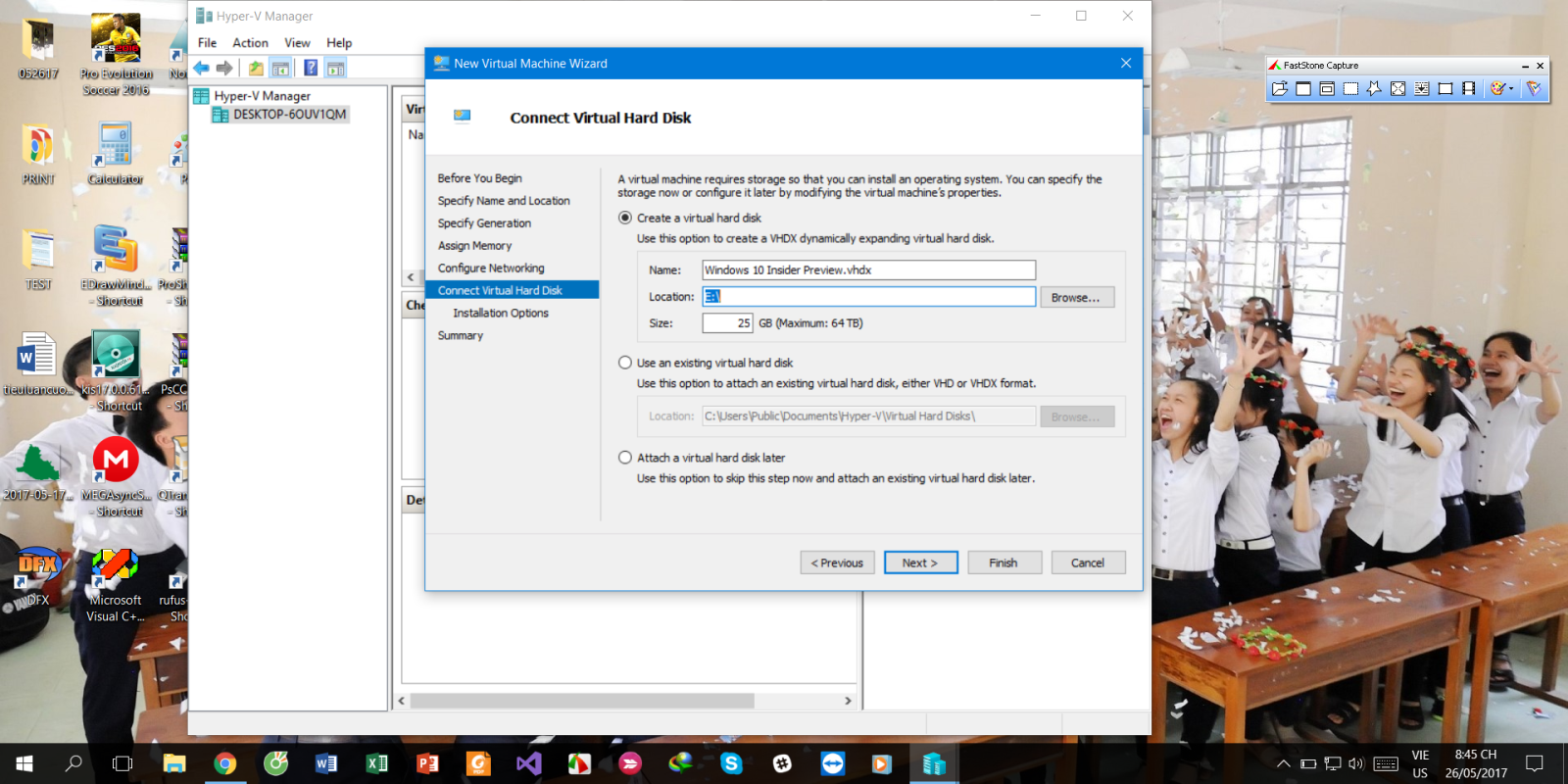Open Action Center notifications icon
The image size is (1568, 784).
(1535, 763)
